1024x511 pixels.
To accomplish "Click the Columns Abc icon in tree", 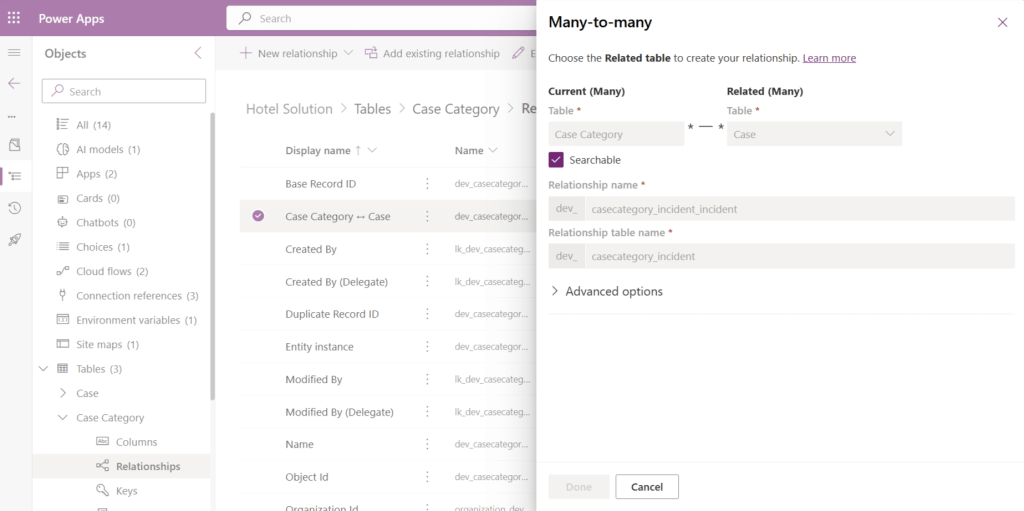I will (103, 442).
